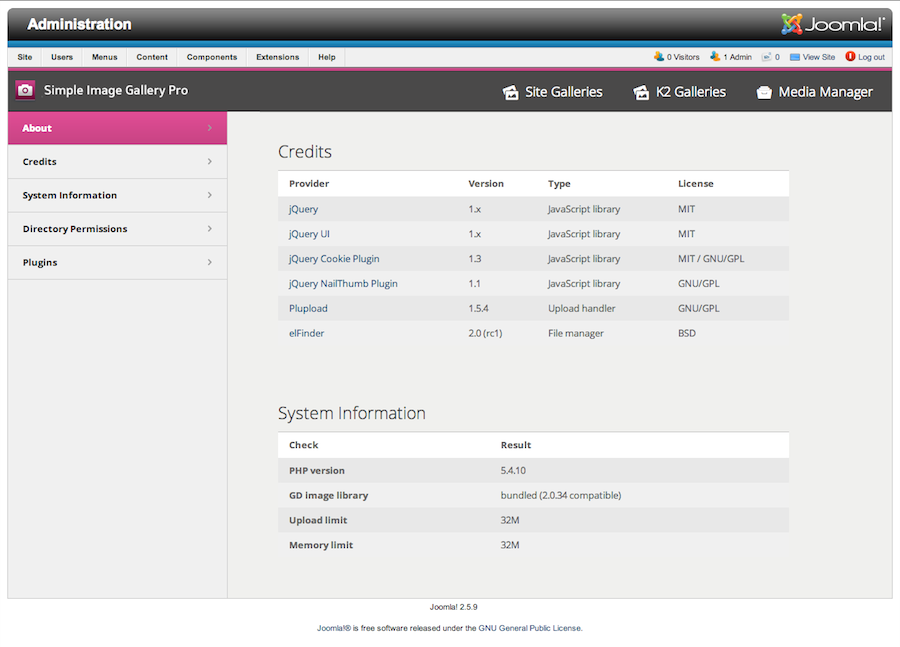Click the Log out link
The width and height of the screenshot is (900, 647).
pyautogui.click(x=871, y=57)
